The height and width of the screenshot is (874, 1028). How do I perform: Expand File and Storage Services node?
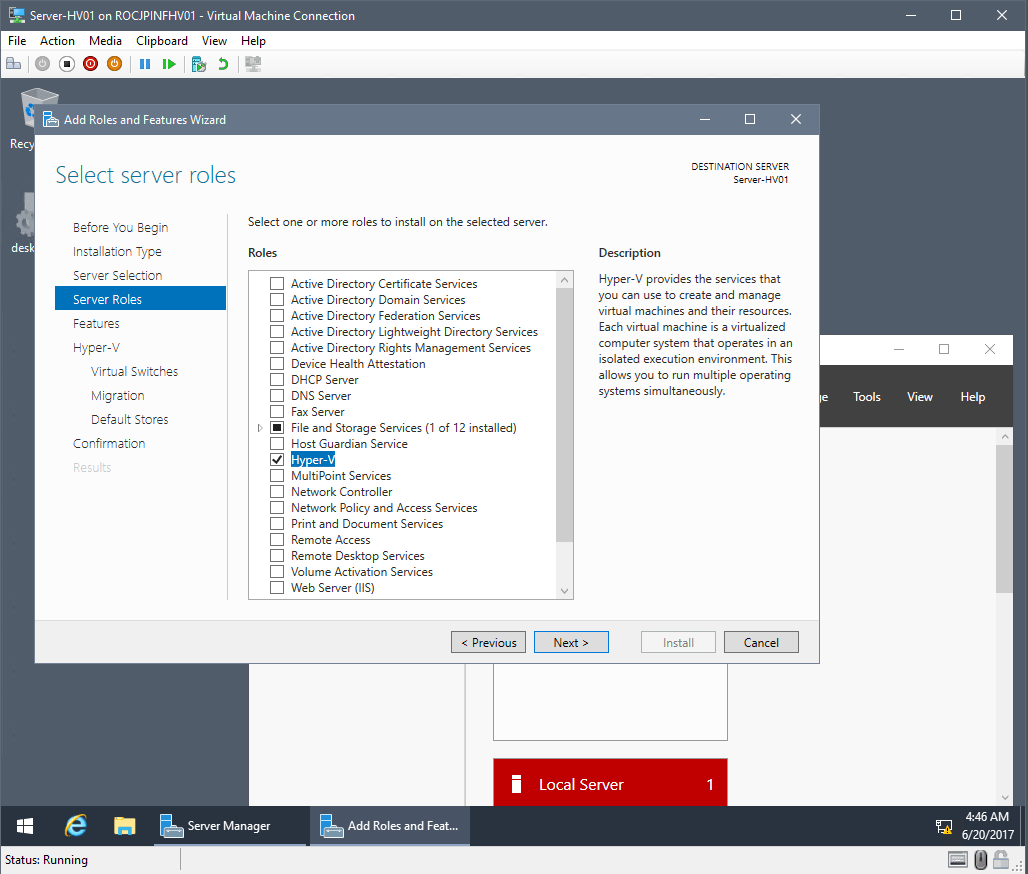[260, 427]
